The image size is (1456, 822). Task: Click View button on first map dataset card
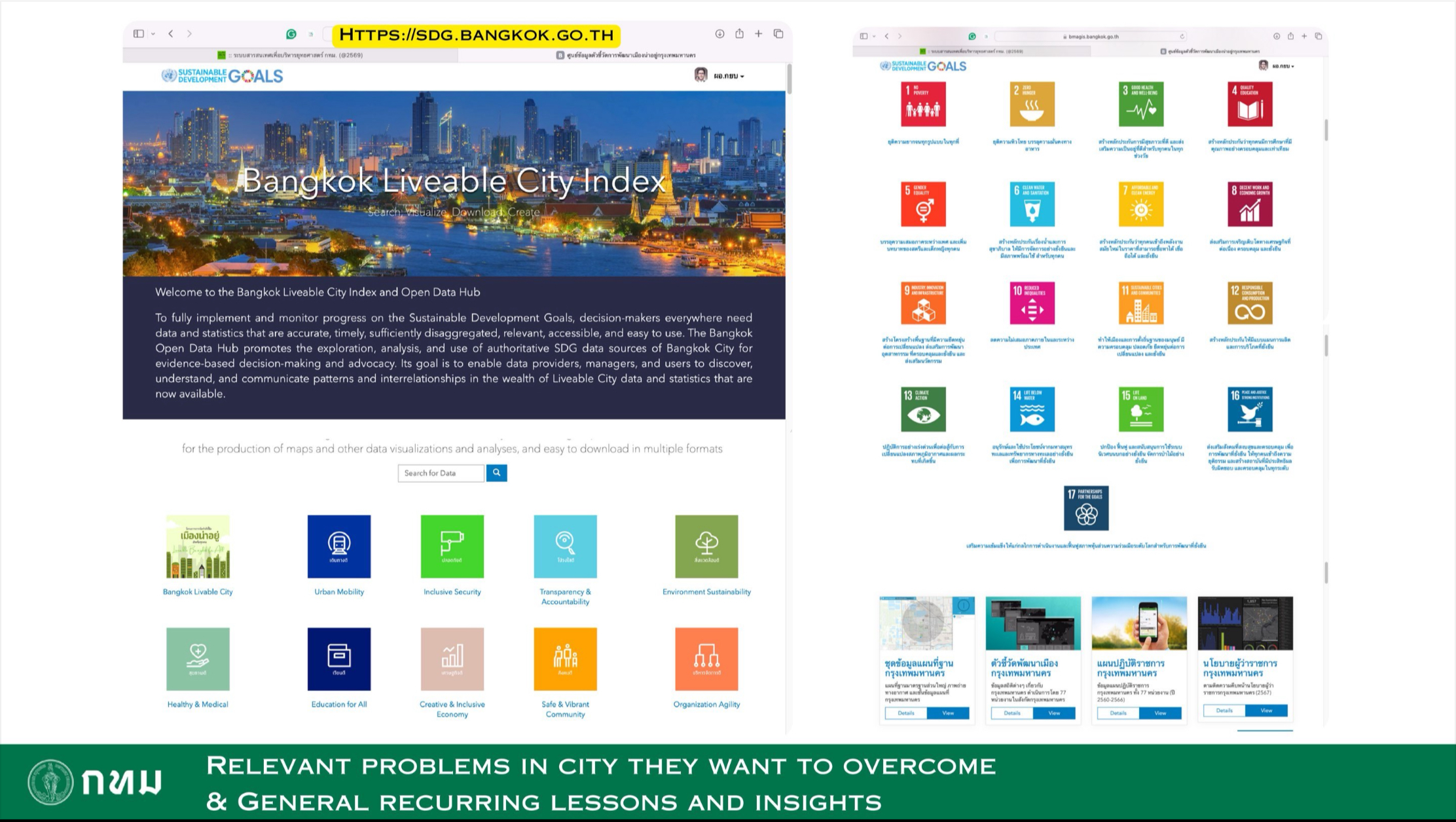(947, 713)
